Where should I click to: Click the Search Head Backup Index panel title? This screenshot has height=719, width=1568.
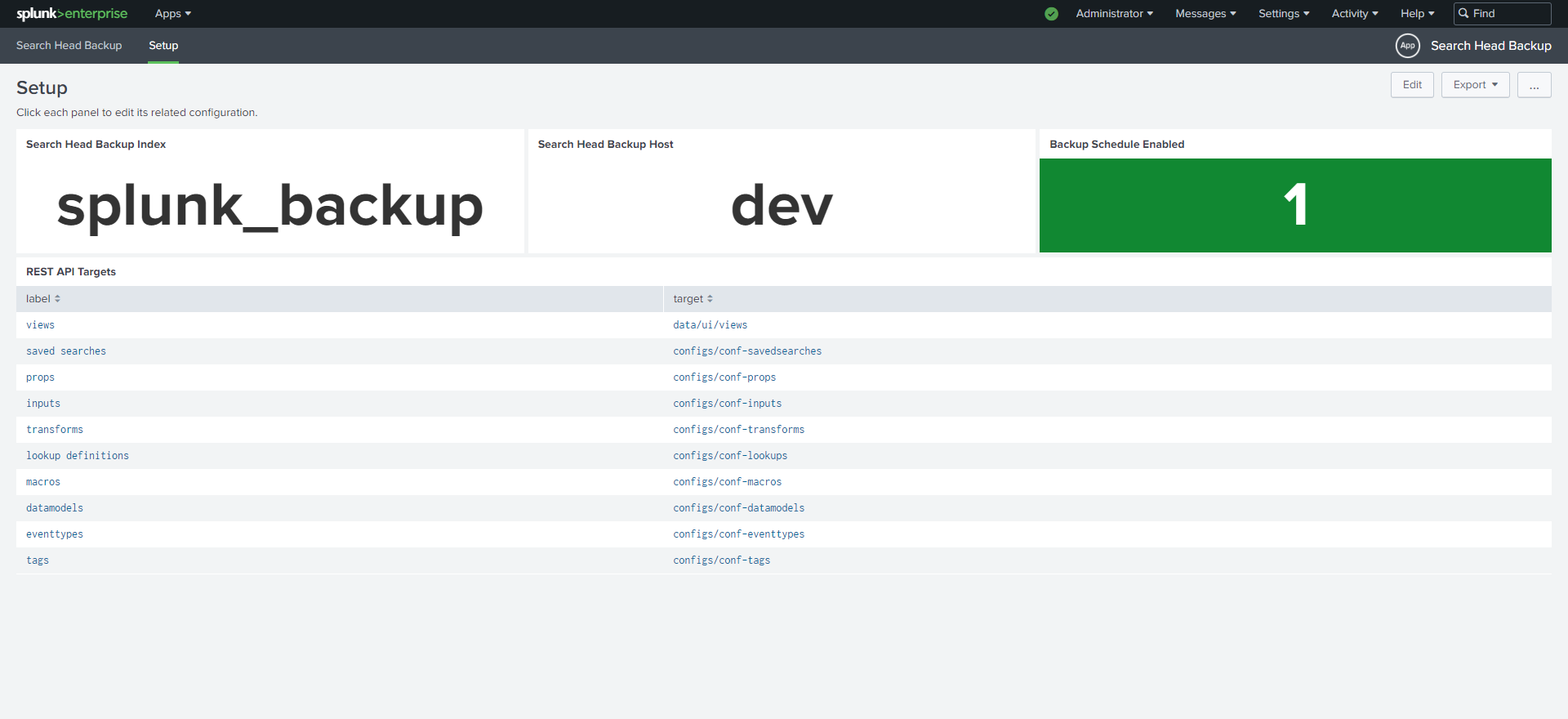tap(96, 145)
